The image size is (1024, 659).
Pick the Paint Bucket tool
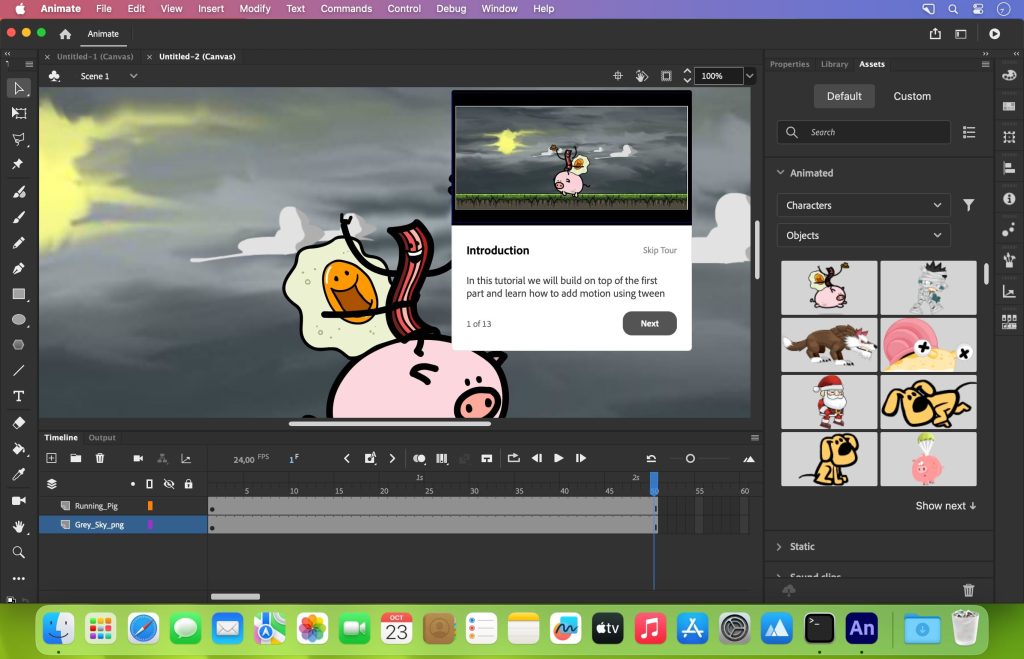point(18,448)
